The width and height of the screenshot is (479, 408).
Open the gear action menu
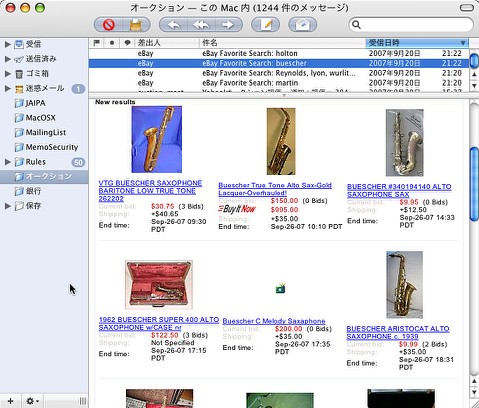(32, 401)
